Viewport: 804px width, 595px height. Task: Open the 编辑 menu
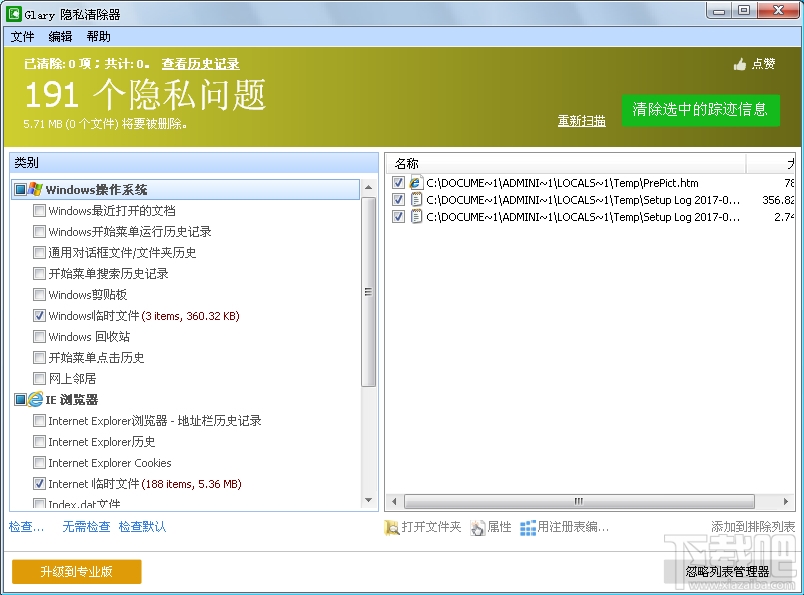pyautogui.click(x=60, y=37)
